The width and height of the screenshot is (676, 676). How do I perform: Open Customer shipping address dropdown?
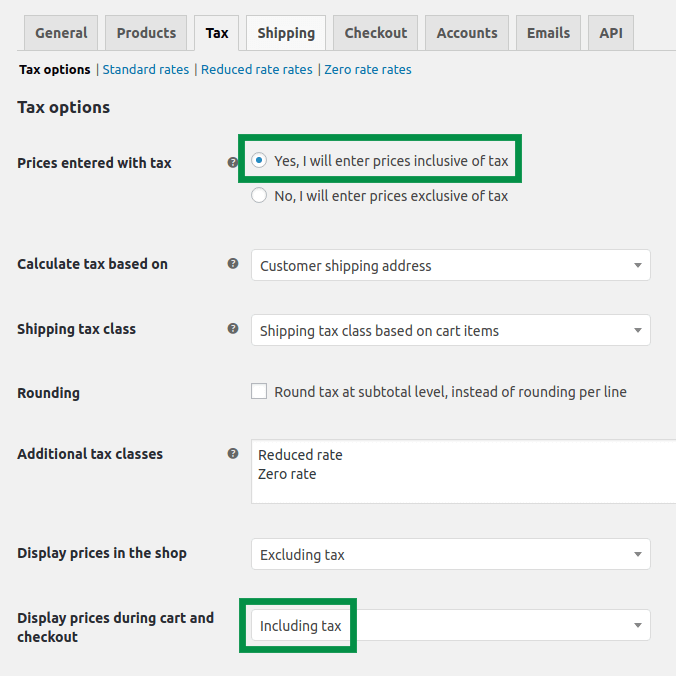pyautogui.click(x=451, y=265)
